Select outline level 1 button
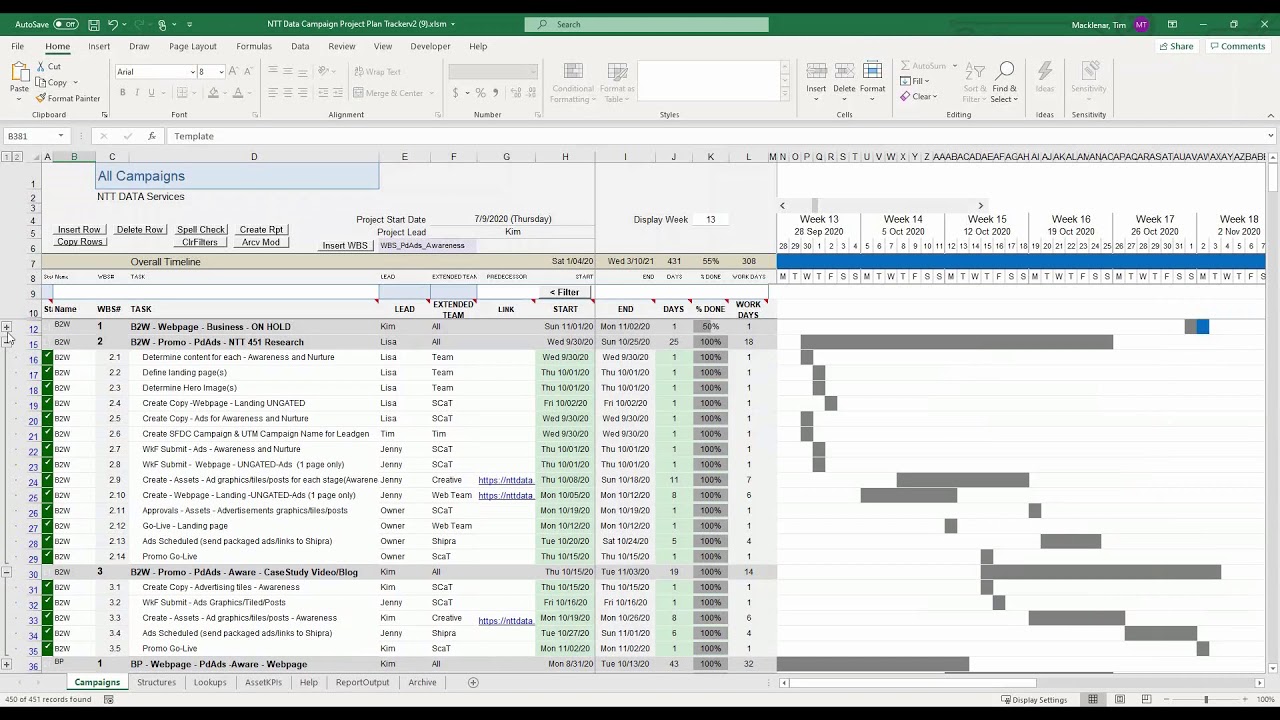The width and height of the screenshot is (1280, 720). (6, 157)
